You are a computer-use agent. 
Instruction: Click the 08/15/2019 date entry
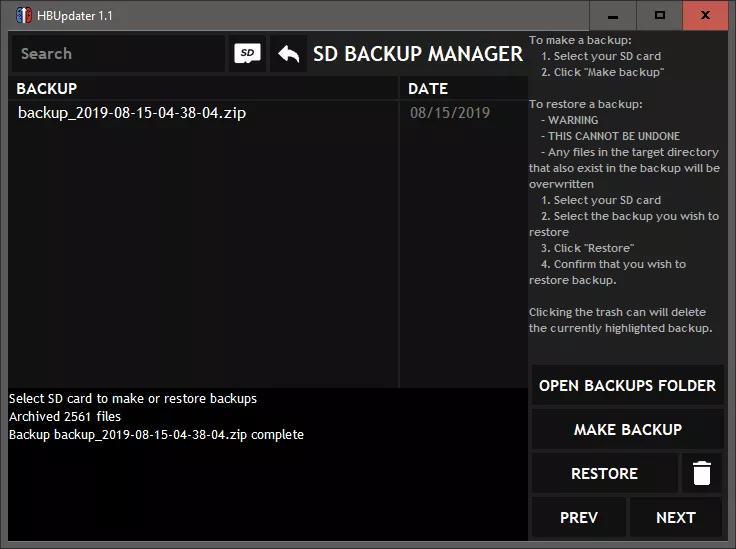pyautogui.click(x=450, y=113)
